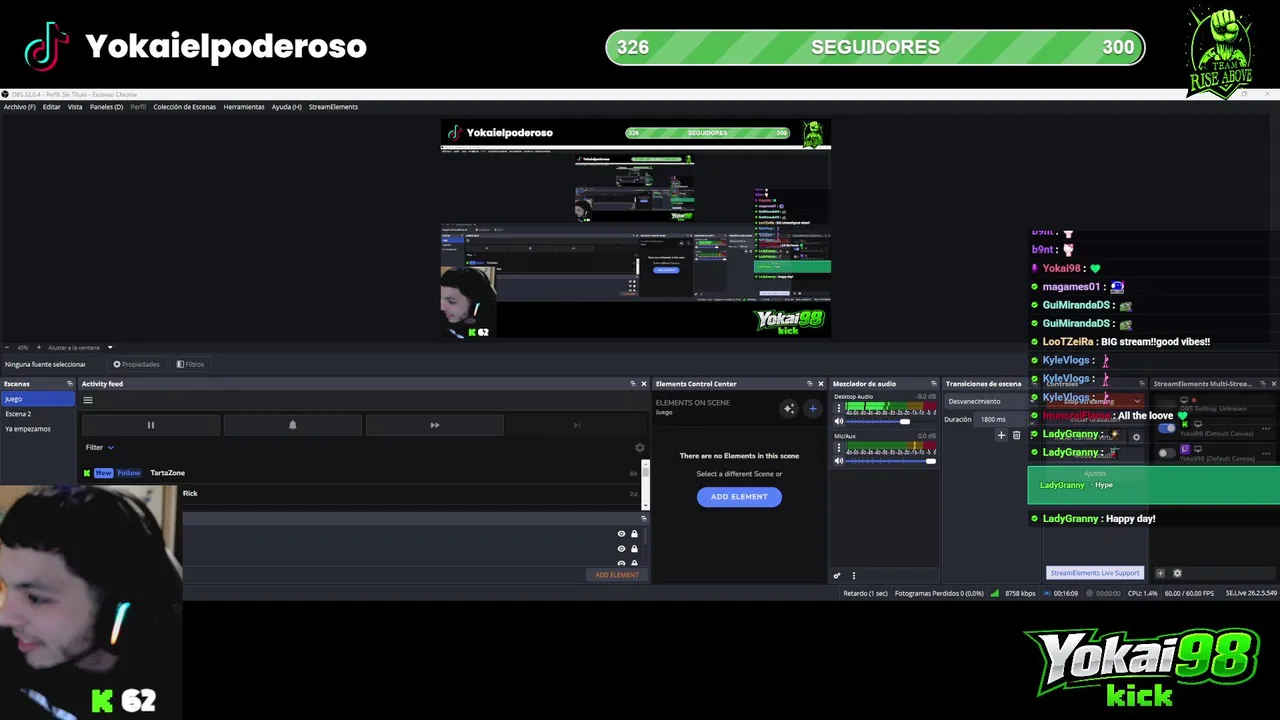The image size is (1280, 720).
Task: Mute Desktop Audio speaker icon
Action: [839, 422]
